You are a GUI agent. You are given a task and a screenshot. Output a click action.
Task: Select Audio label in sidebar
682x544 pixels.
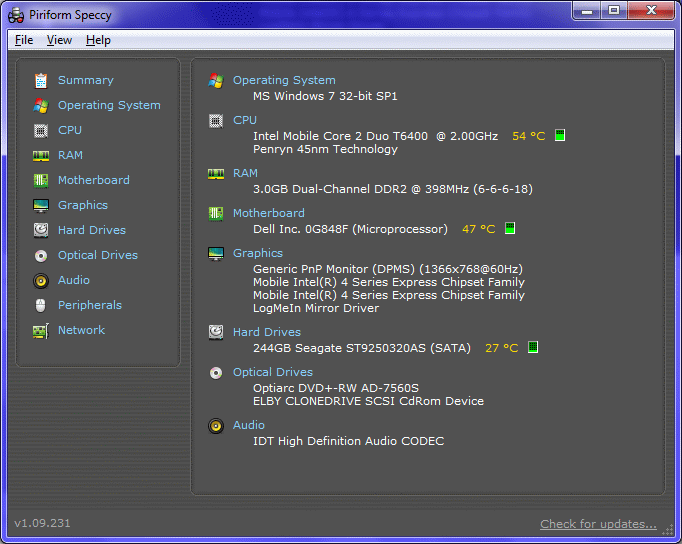point(74,280)
